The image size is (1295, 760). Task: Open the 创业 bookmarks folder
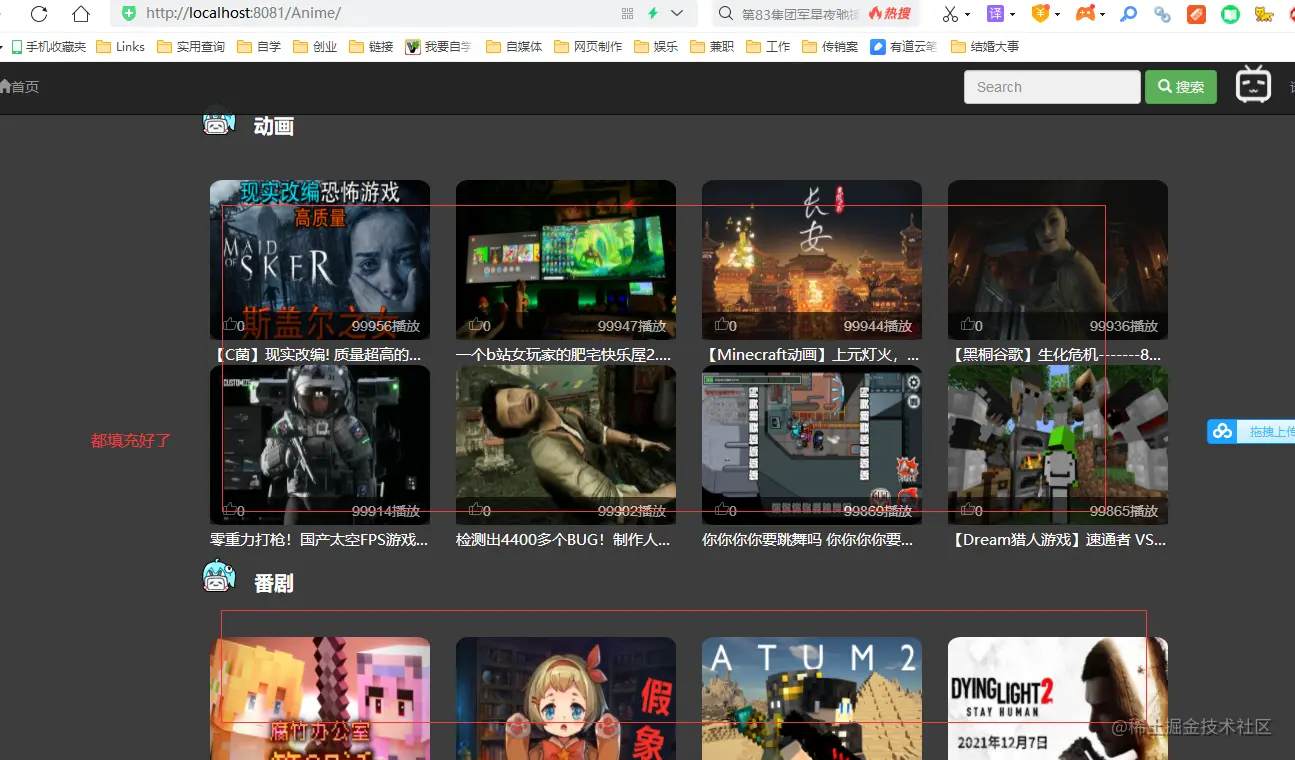coord(315,47)
